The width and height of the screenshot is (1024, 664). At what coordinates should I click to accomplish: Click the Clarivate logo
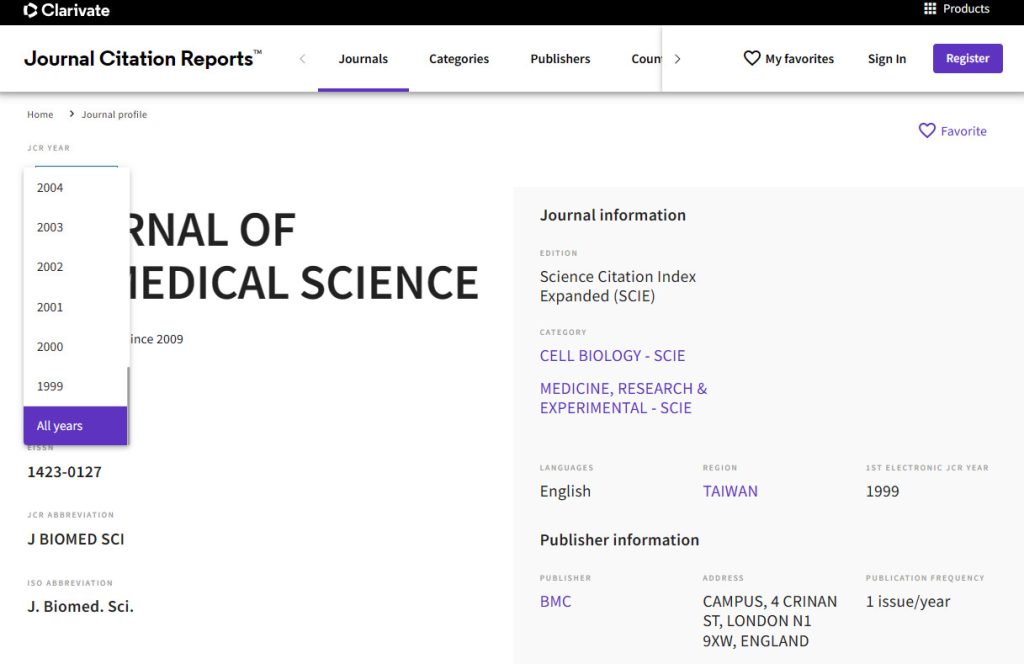pos(66,10)
